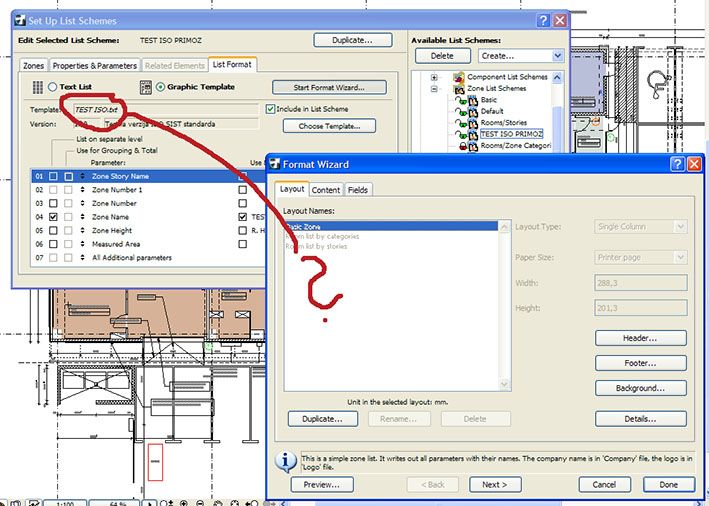Select the Text List radio button
This screenshot has width=709, height=506.
tap(52, 87)
